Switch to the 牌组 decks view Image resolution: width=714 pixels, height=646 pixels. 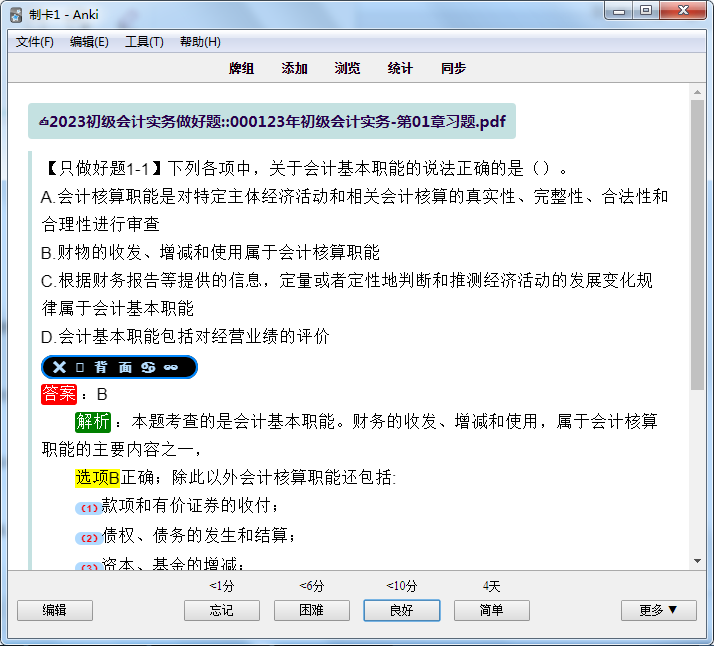(x=241, y=68)
